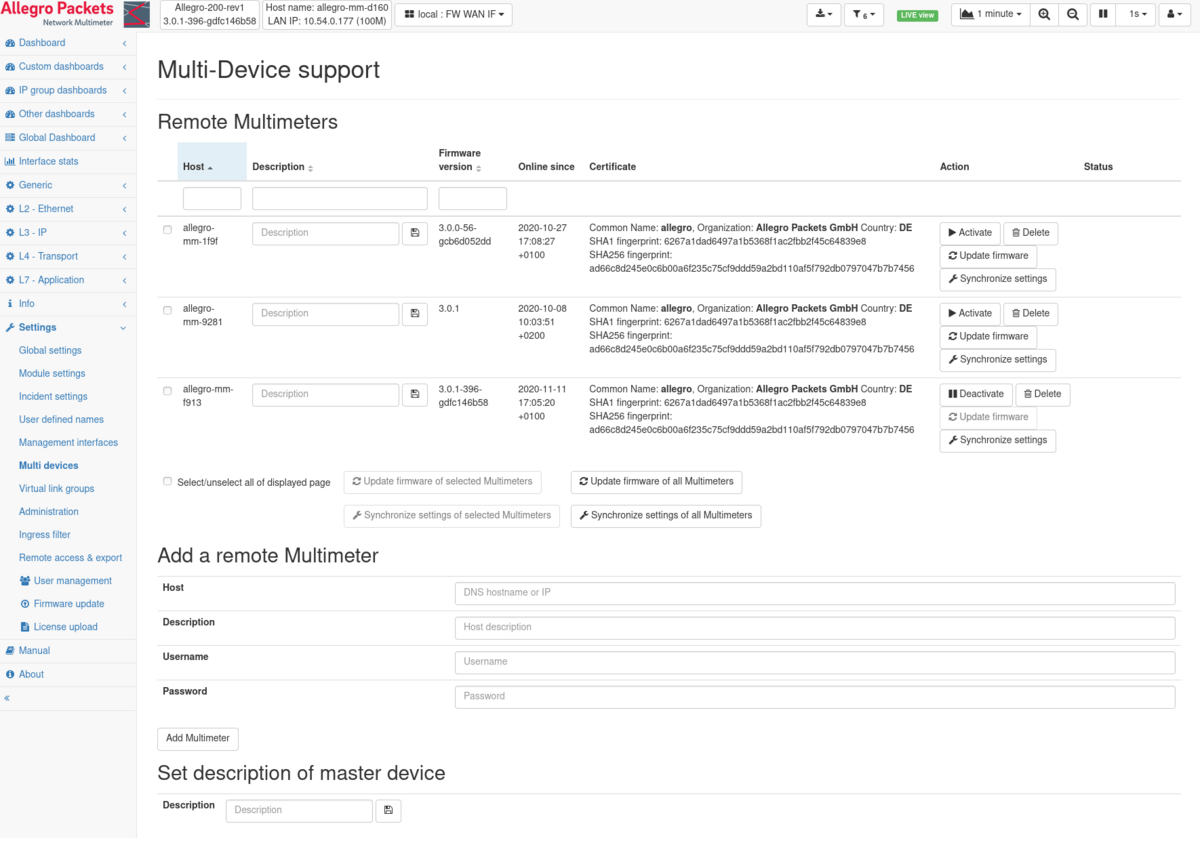Save the master device description
1200x845 pixels.
pyautogui.click(x=388, y=810)
